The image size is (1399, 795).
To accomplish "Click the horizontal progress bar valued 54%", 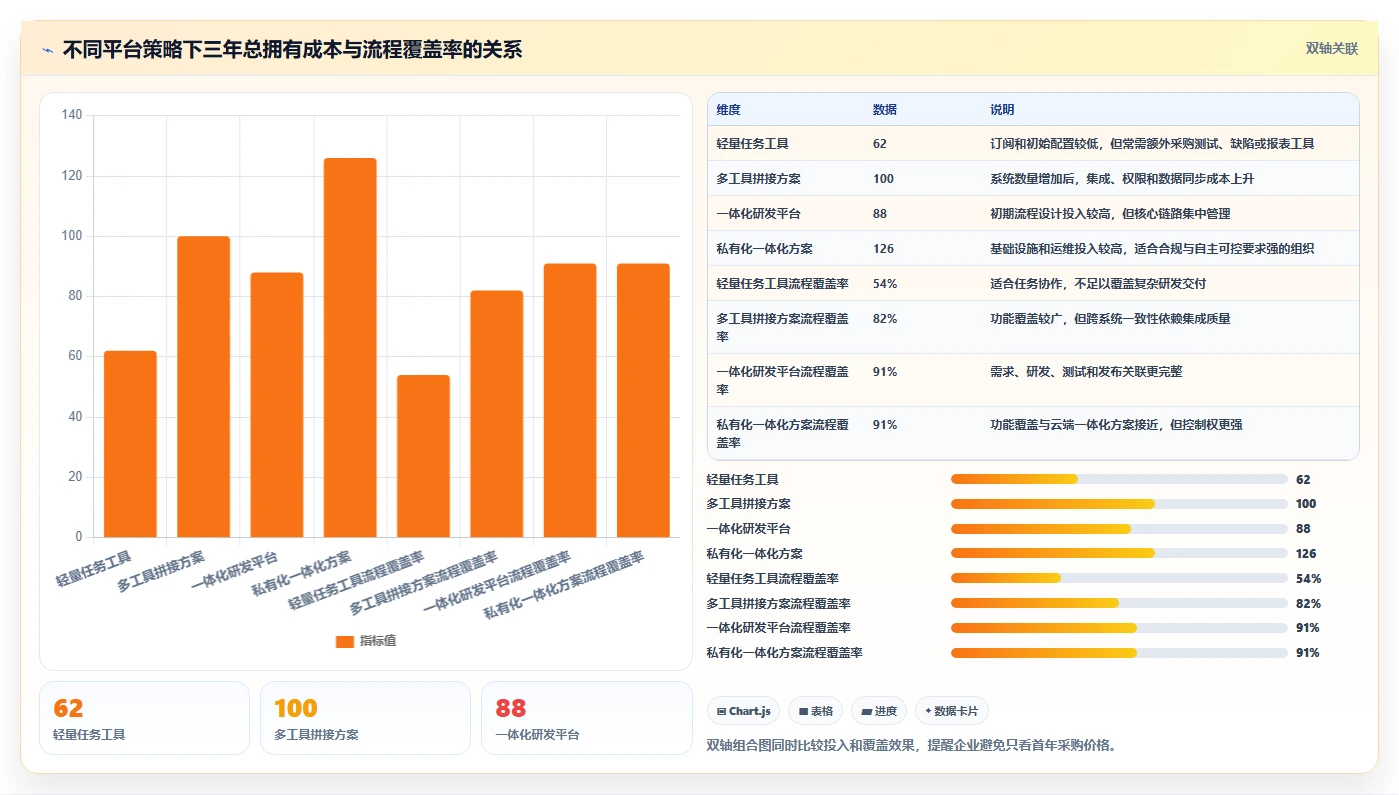I will (1119, 578).
